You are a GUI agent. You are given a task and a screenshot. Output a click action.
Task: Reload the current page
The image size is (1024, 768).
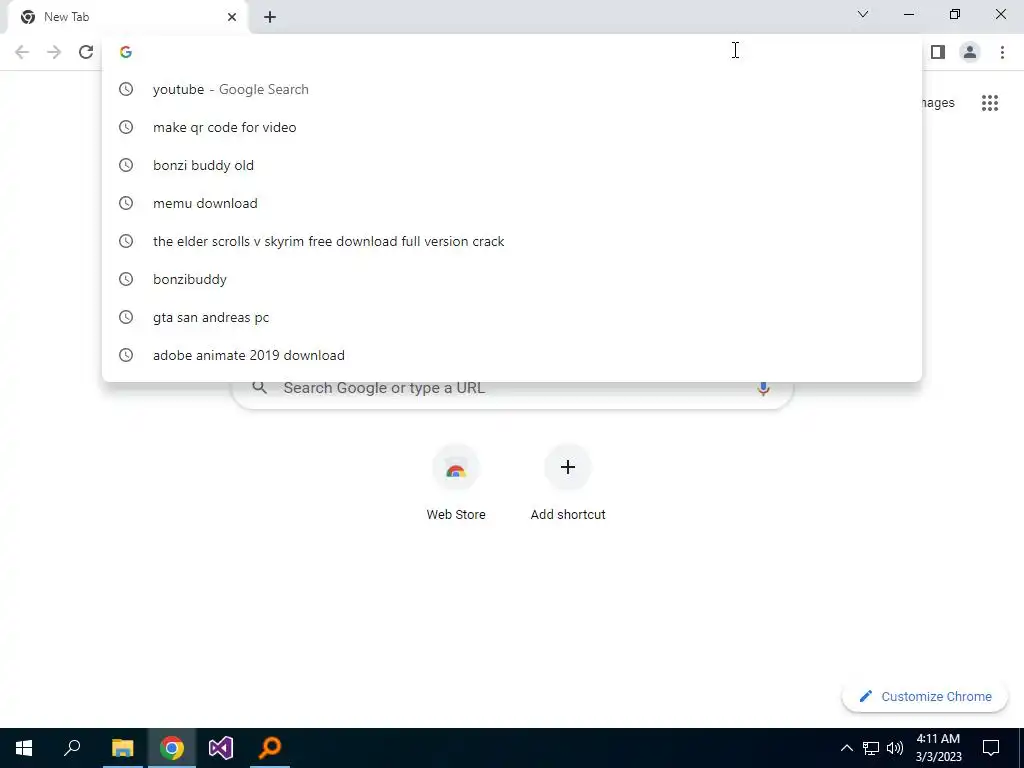click(x=86, y=52)
